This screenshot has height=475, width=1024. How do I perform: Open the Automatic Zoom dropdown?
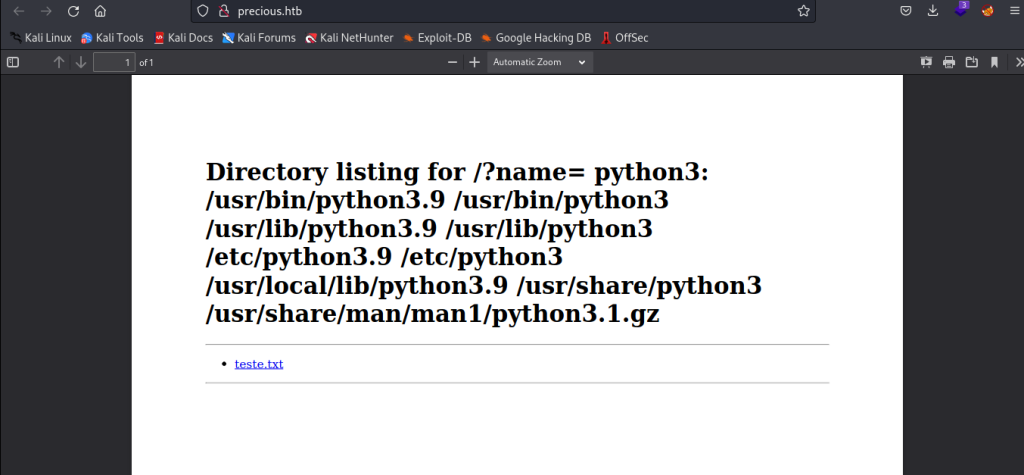tap(540, 62)
